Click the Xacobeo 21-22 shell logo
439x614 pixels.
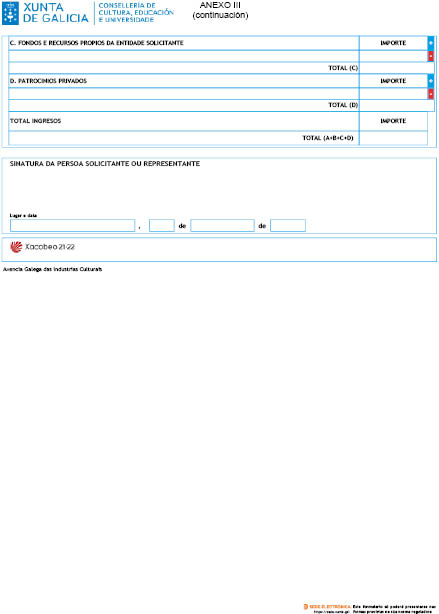click(16, 247)
